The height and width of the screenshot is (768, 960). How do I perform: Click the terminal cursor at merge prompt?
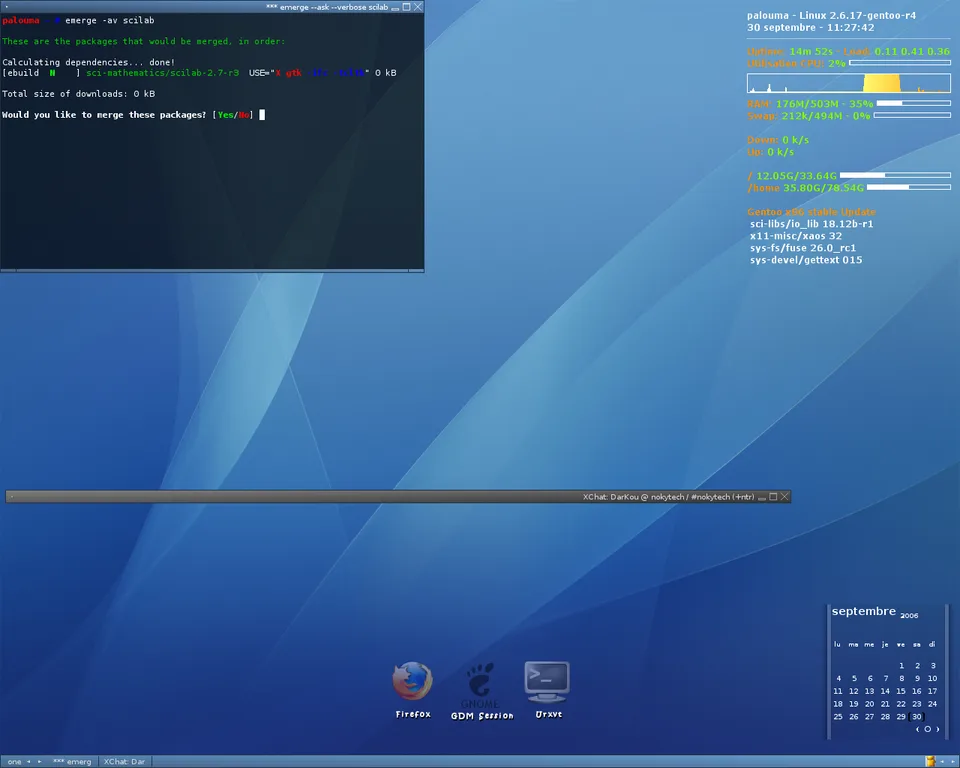click(262, 115)
